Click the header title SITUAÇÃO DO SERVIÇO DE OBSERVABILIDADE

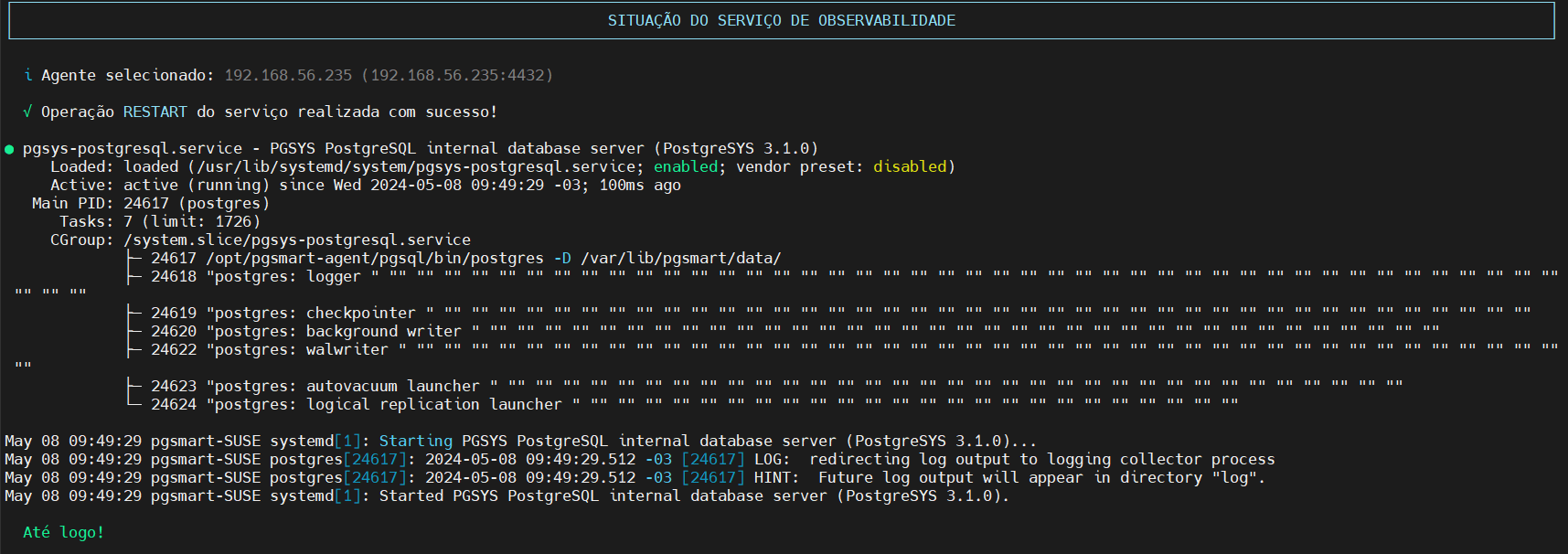(782, 20)
